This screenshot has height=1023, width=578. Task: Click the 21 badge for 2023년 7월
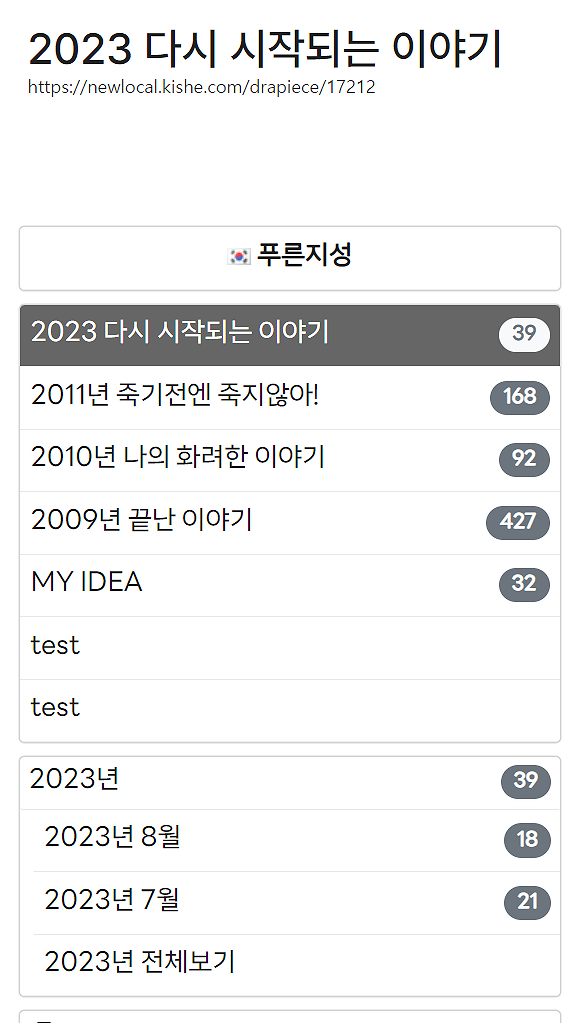coord(527,903)
